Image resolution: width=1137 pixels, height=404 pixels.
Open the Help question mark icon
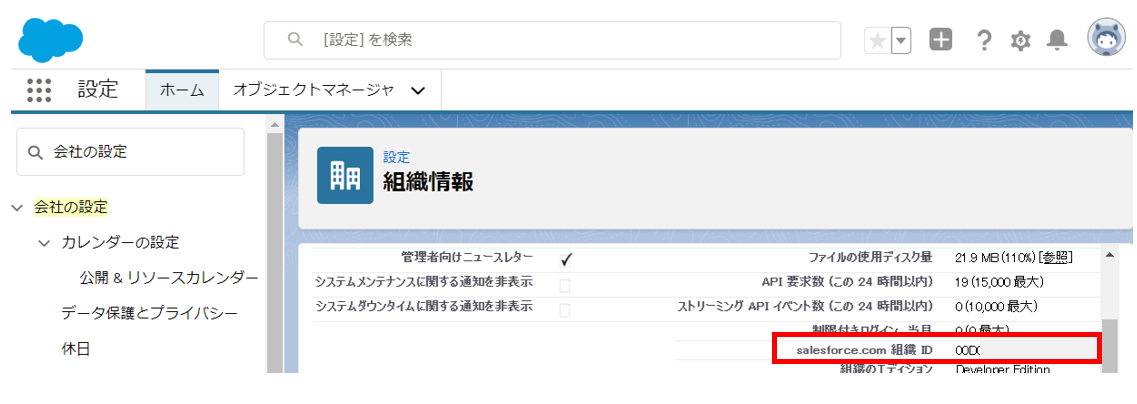pos(984,40)
